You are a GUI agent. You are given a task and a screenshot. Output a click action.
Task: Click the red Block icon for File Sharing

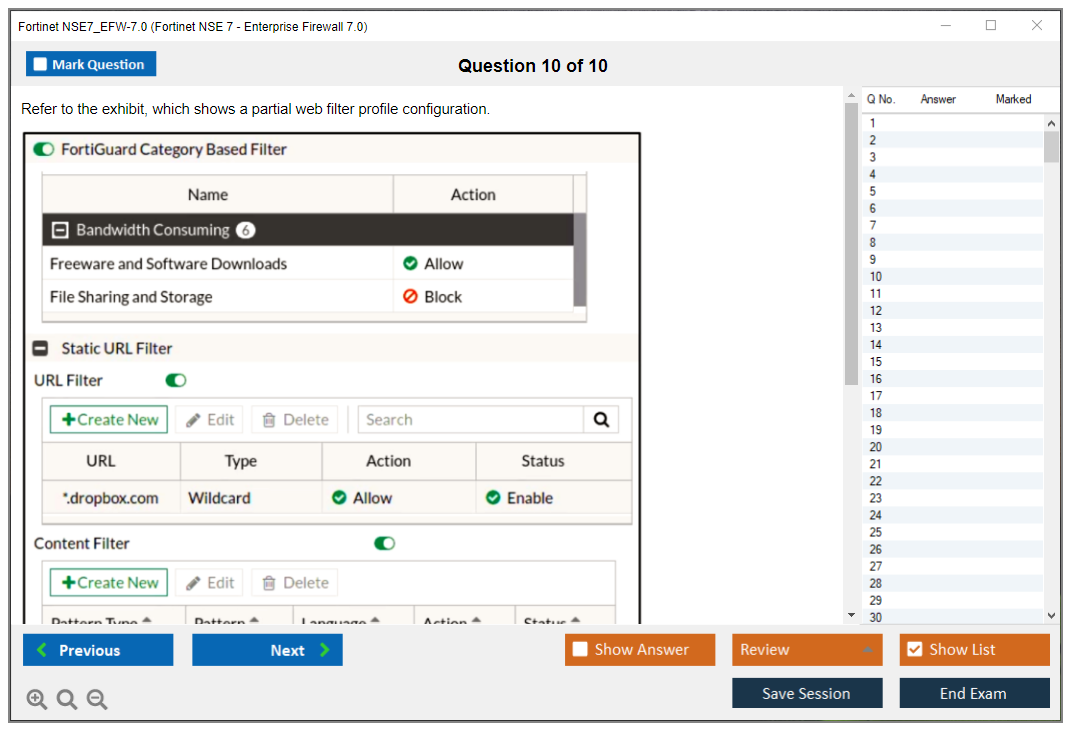tap(410, 297)
